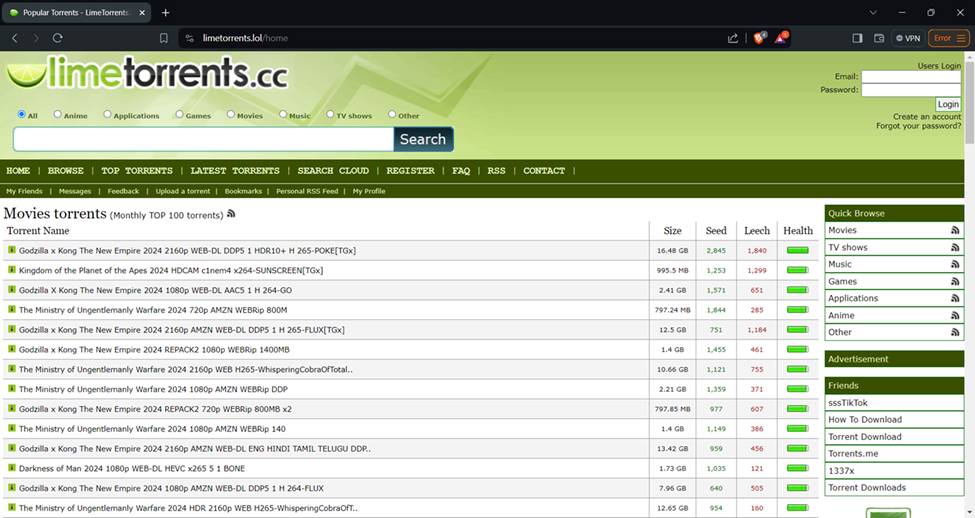This screenshot has width=975, height=518.
Task: Select the Movies search category radio button
Action: (231, 115)
